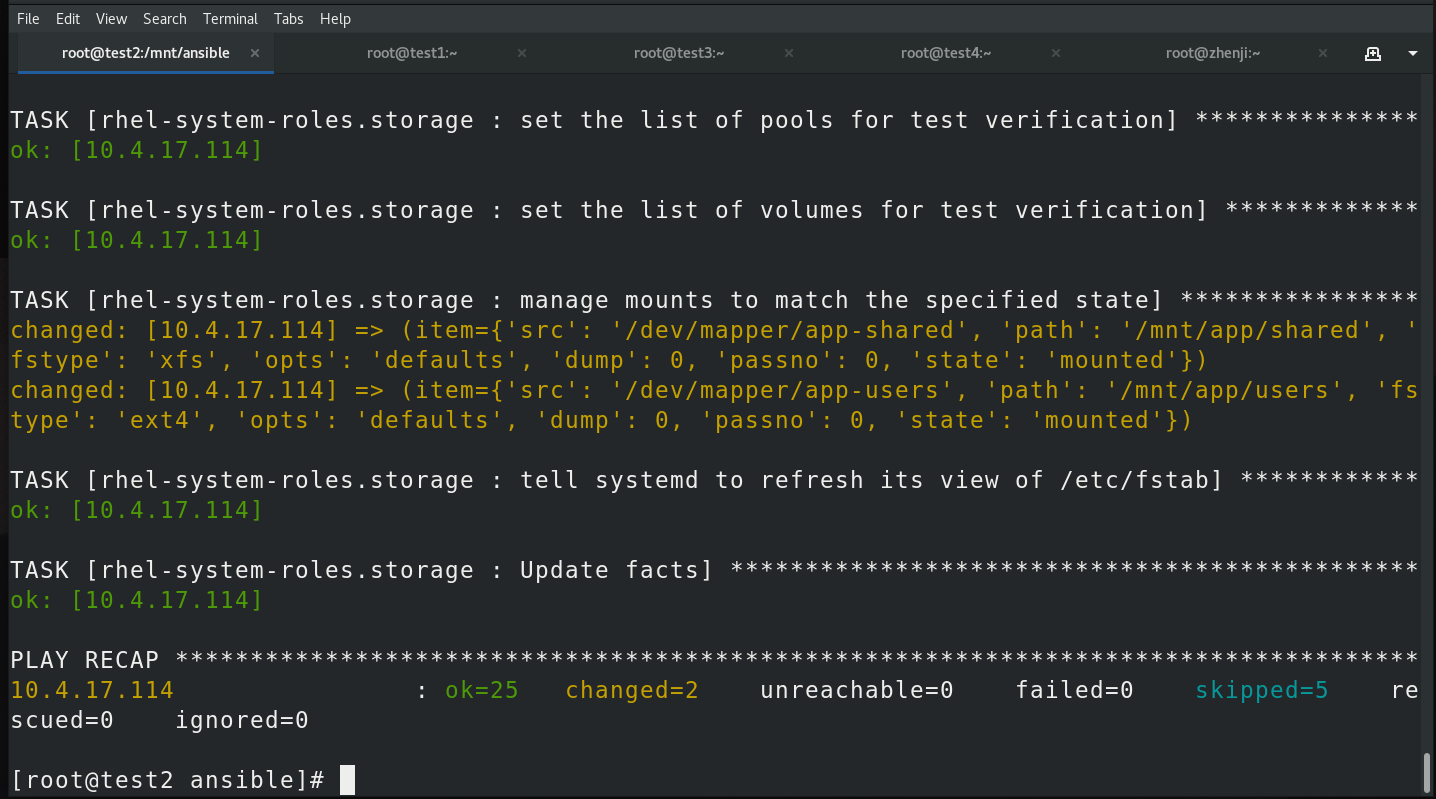Click the '/dev/mapper/app-users' changed line
The width and height of the screenshot is (1436, 799).
(714, 405)
